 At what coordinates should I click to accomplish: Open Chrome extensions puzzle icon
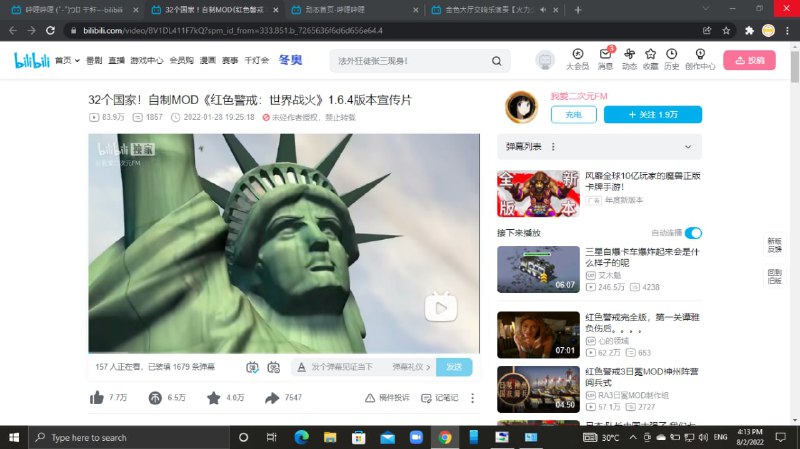(x=749, y=31)
